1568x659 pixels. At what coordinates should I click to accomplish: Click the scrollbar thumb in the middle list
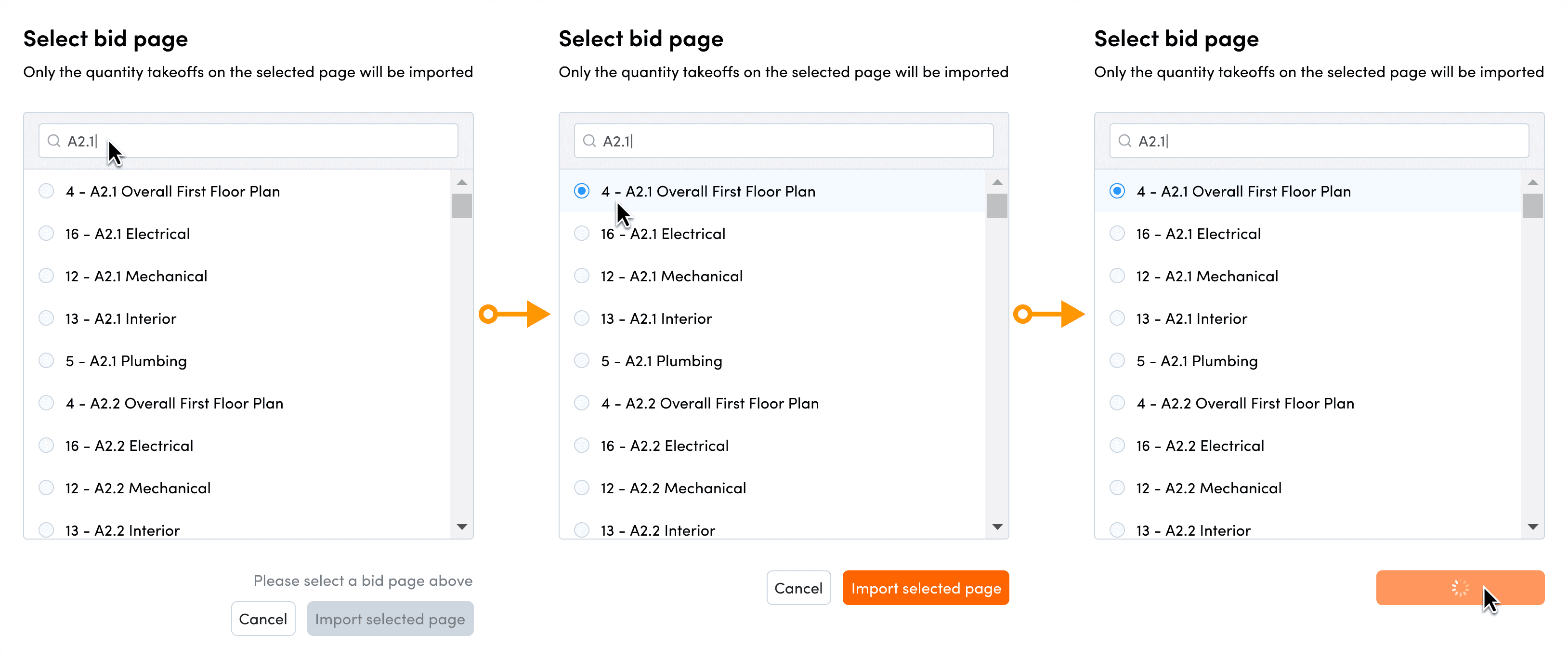point(997,205)
